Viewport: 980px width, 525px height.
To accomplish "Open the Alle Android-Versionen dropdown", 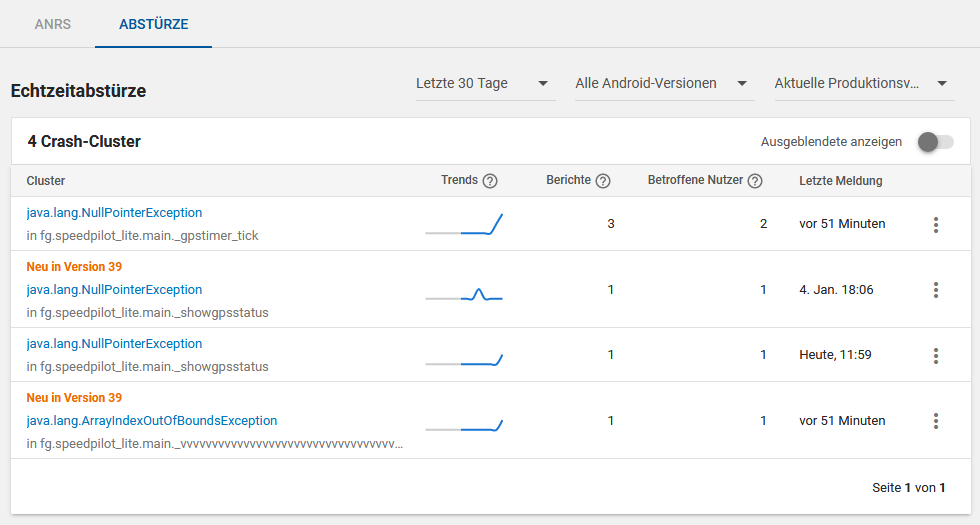I will (664, 84).
